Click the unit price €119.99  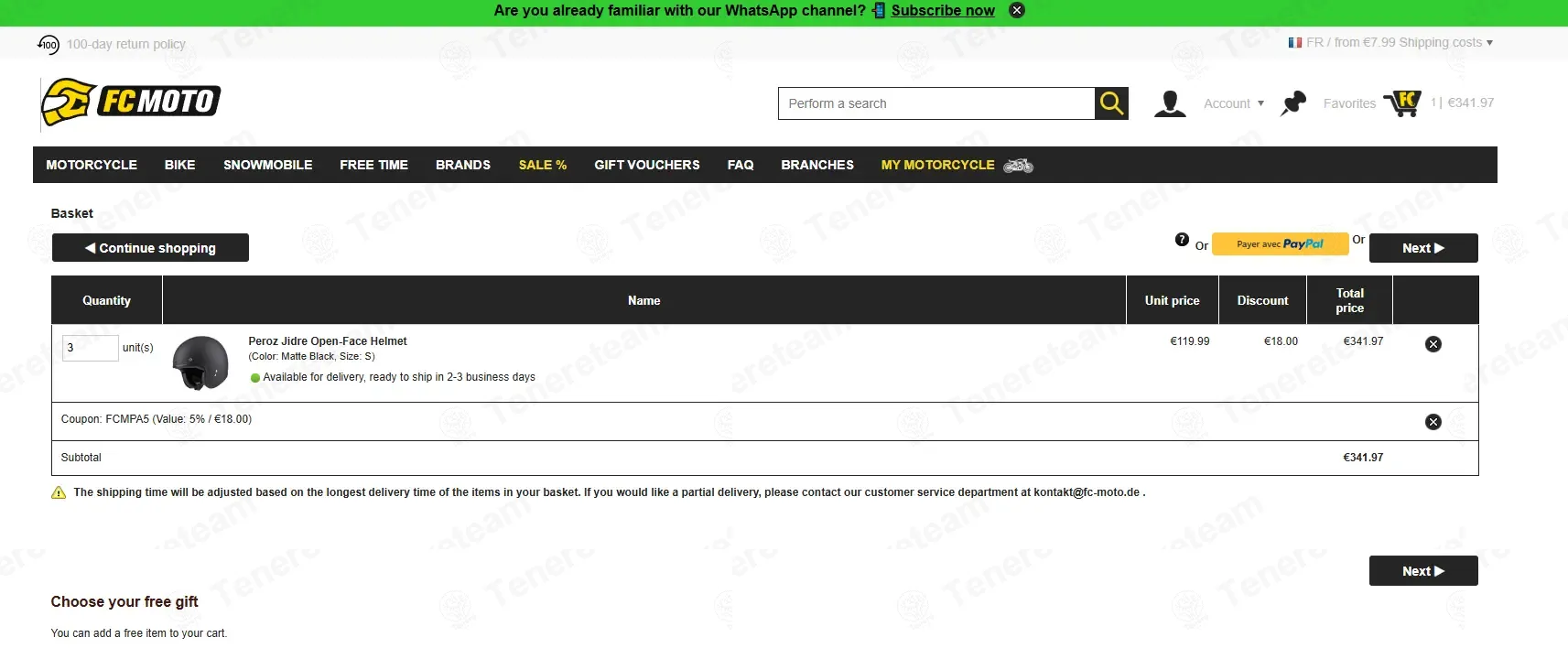(1190, 341)
